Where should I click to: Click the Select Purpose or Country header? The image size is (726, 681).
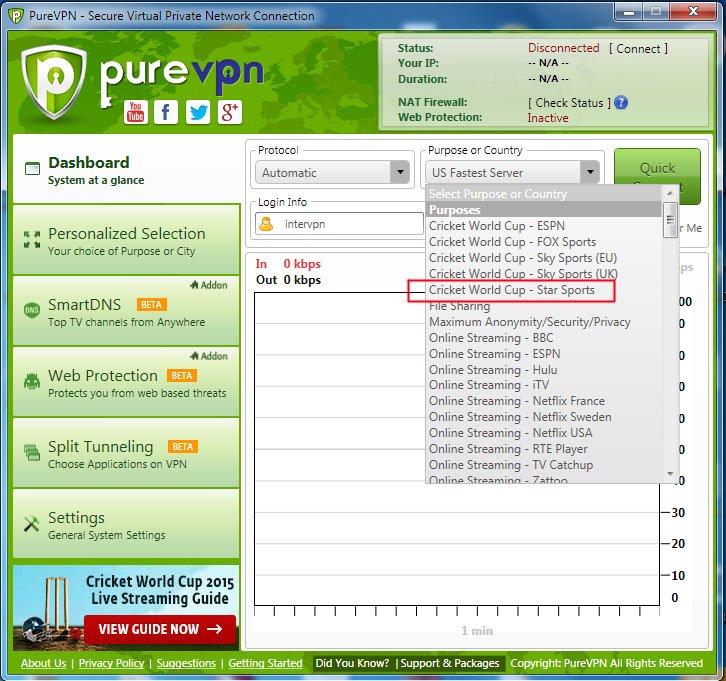(544, 194)
